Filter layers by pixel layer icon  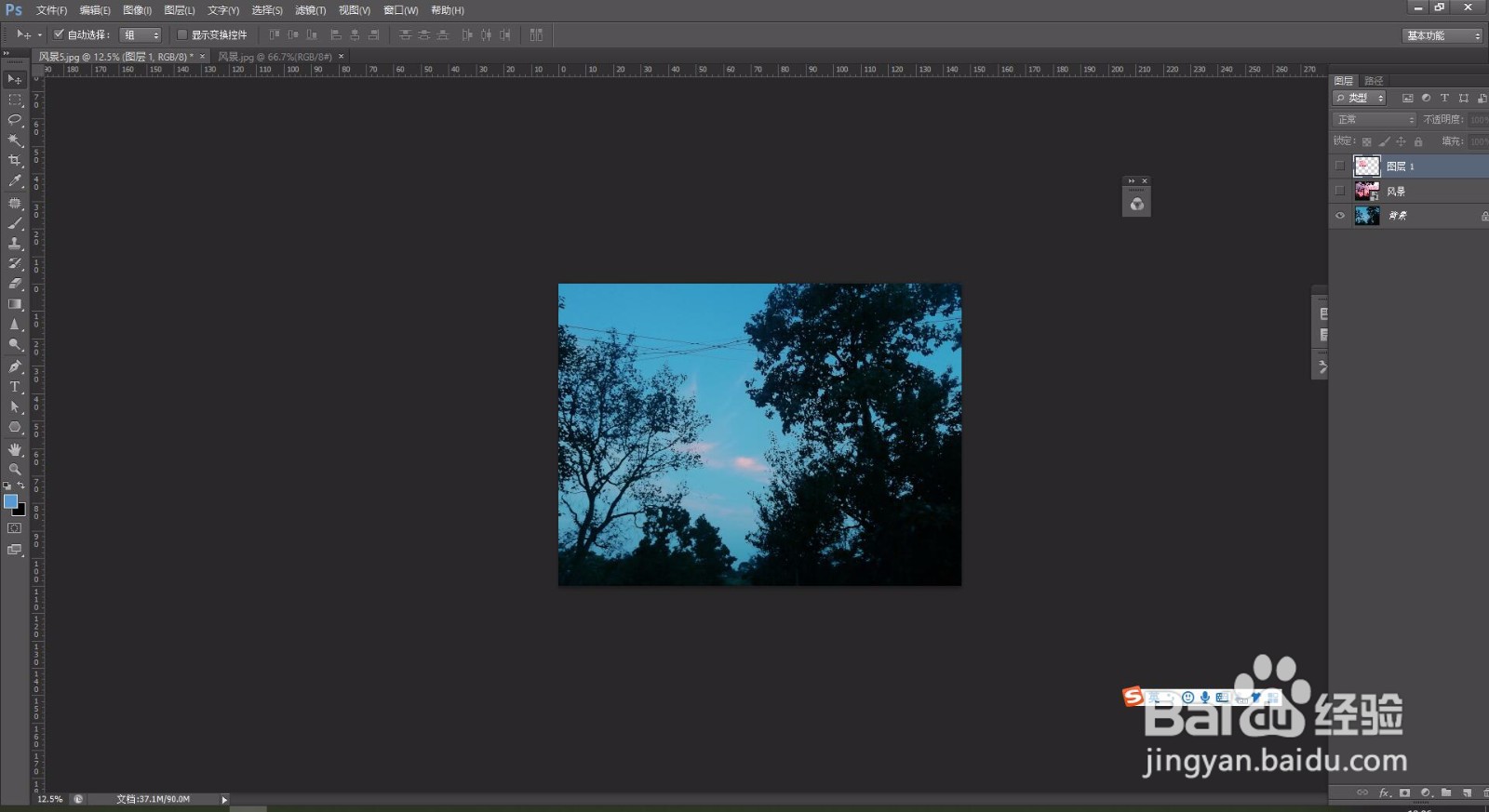point(1407,98)
